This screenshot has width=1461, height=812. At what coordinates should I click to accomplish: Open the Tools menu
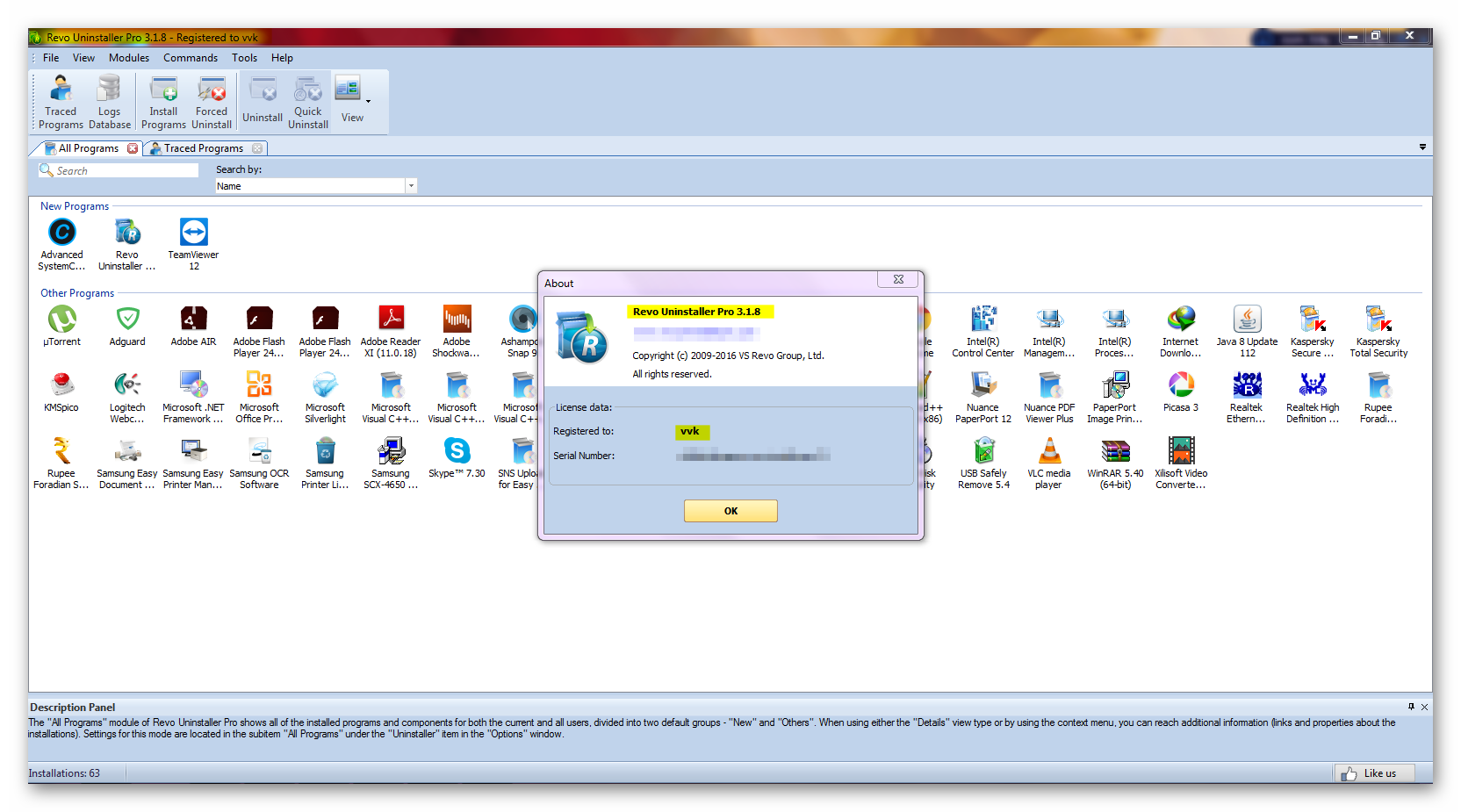point(245,58)
